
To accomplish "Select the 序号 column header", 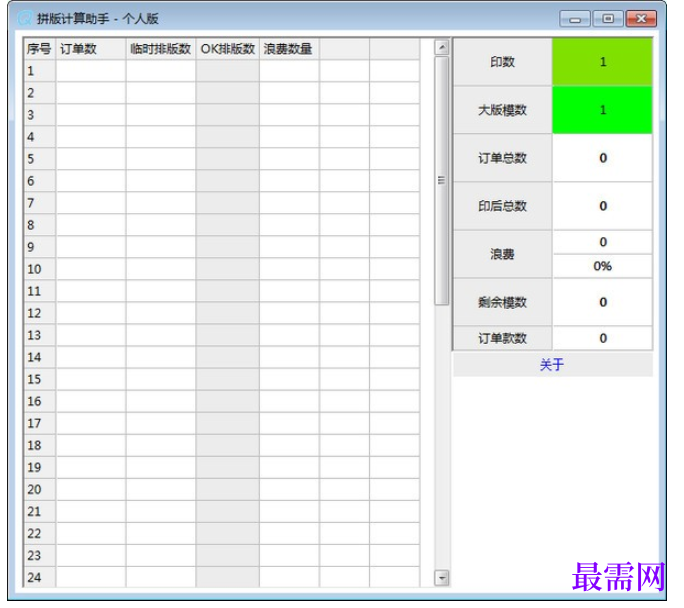I will (x=40, y=49).
